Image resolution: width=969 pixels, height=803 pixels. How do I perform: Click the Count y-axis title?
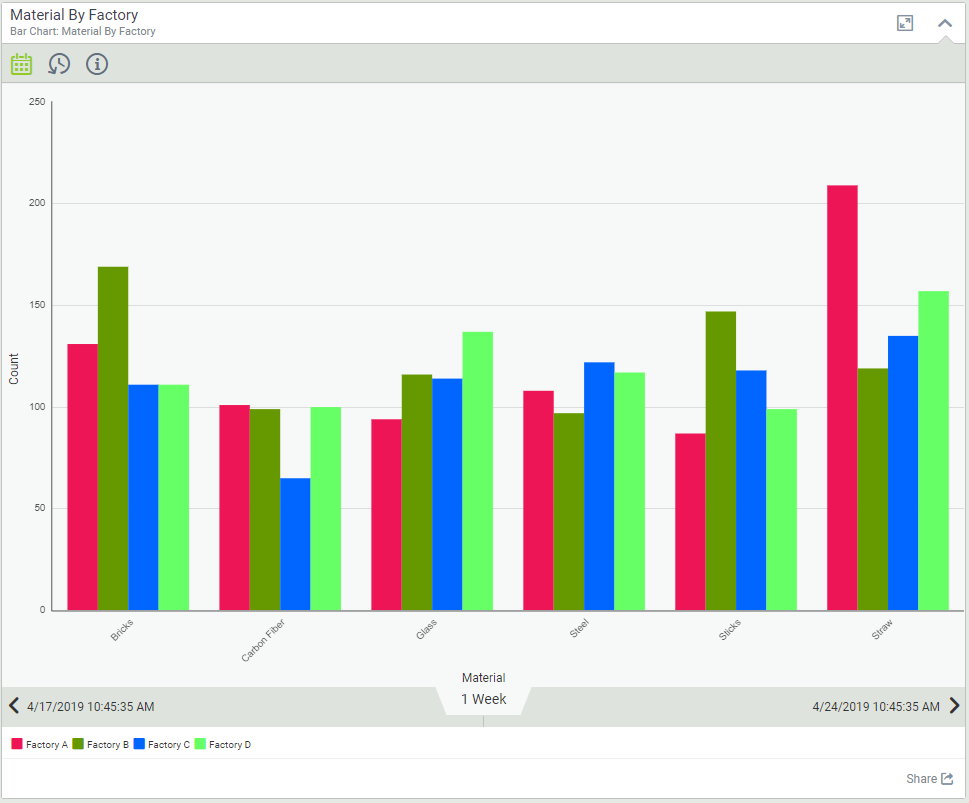(14, 369)
